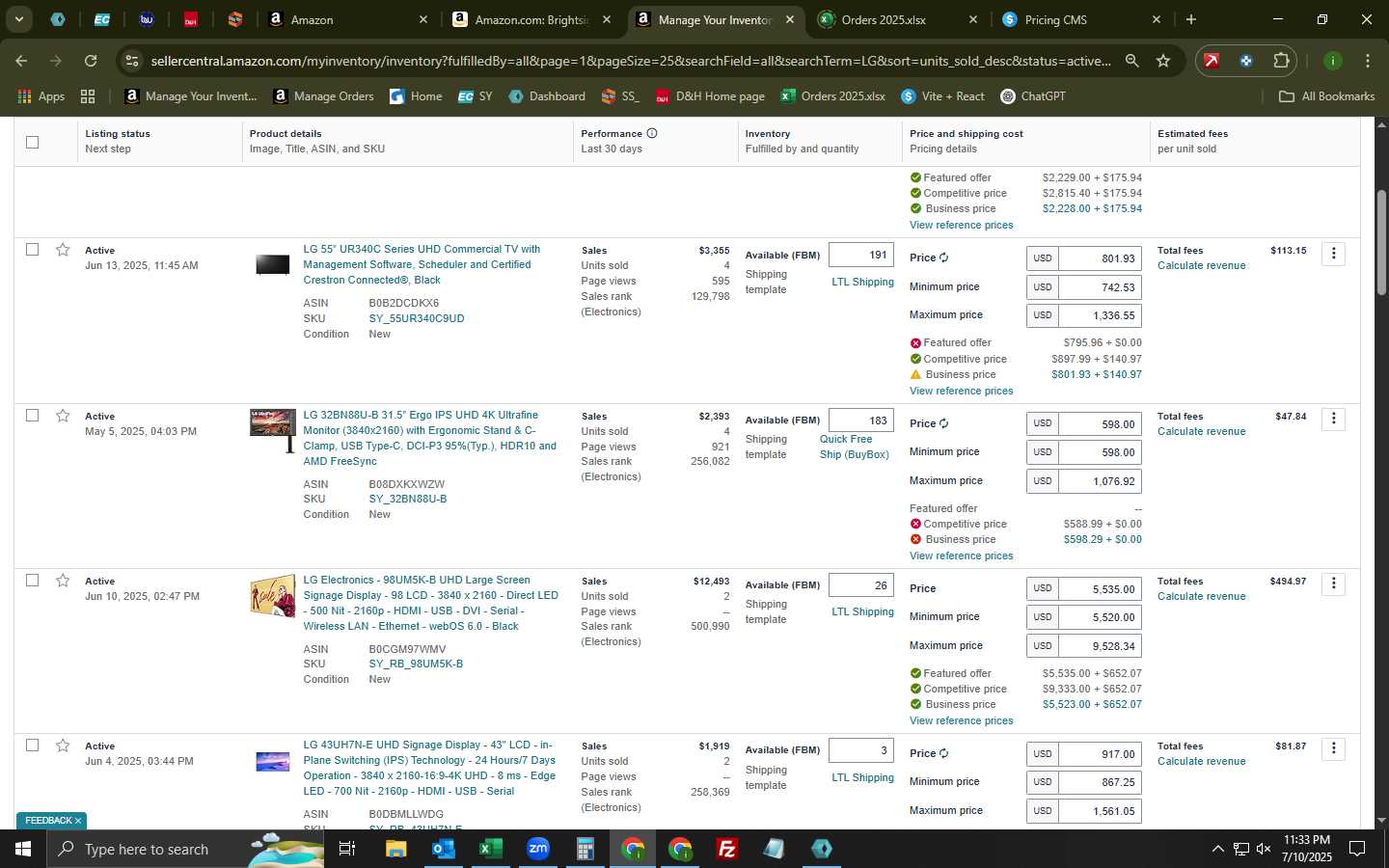
Task: Open Outlook from the taskbar
Action: tap(443, 849)
